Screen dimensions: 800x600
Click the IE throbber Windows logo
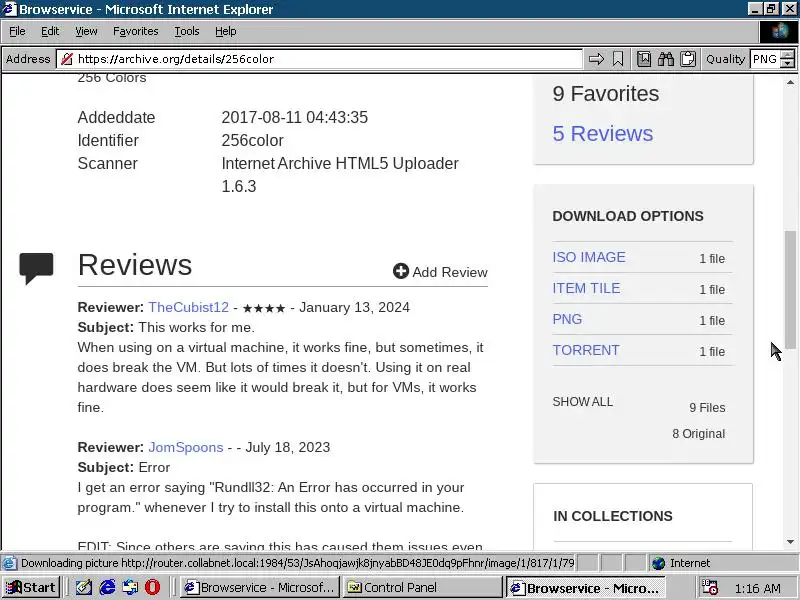779,32
